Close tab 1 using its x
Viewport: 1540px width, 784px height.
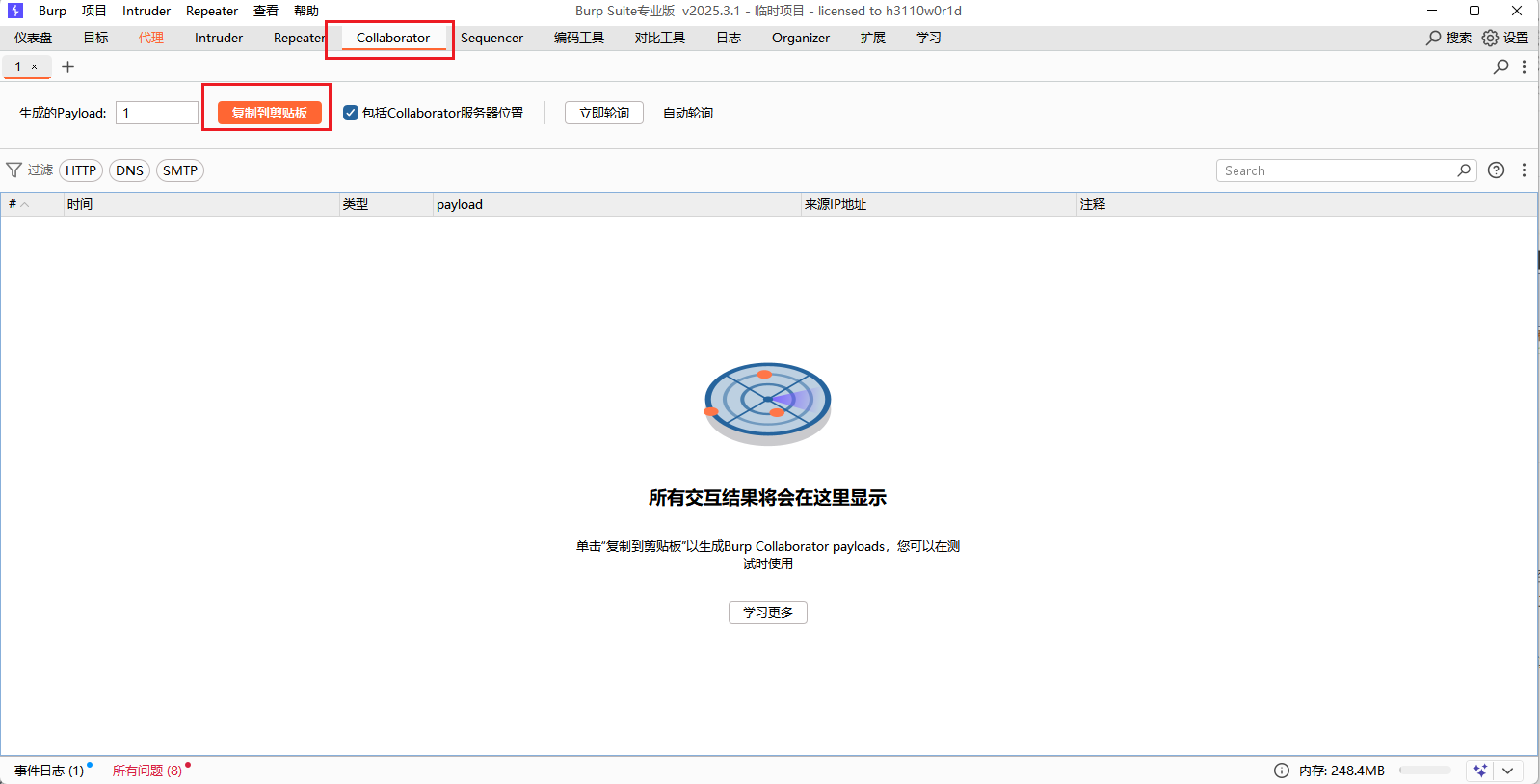tap(35, 66)
